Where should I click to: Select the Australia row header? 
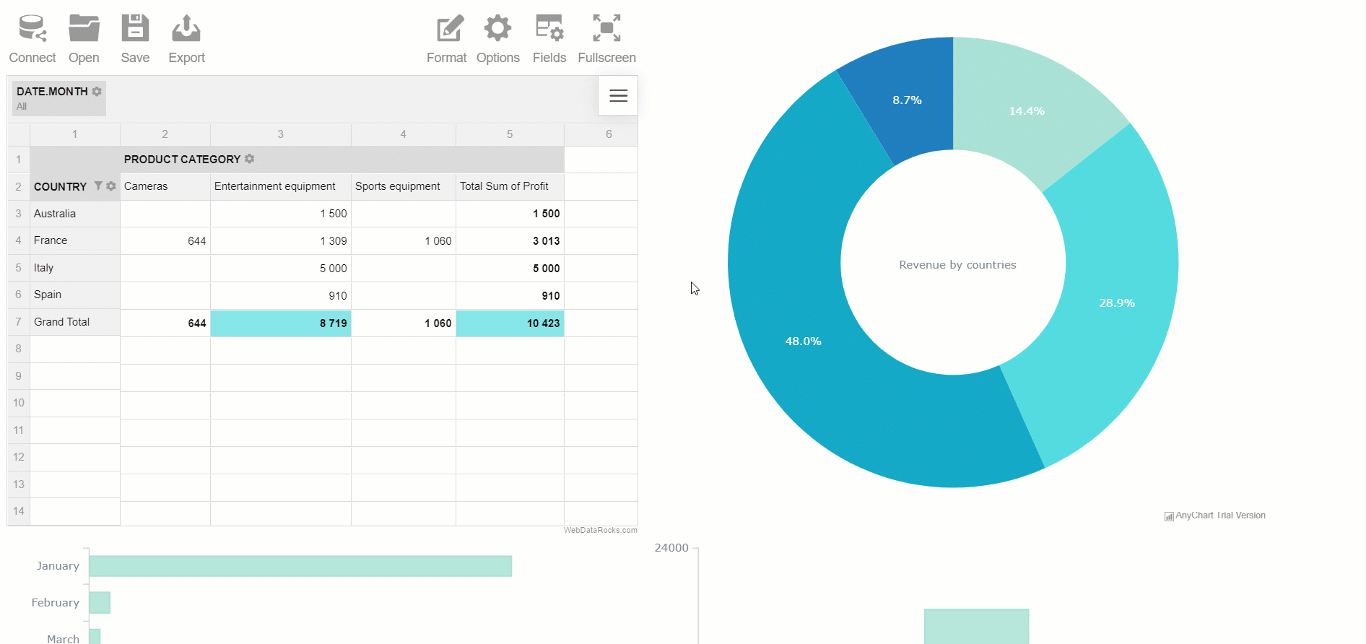[75, 214]
